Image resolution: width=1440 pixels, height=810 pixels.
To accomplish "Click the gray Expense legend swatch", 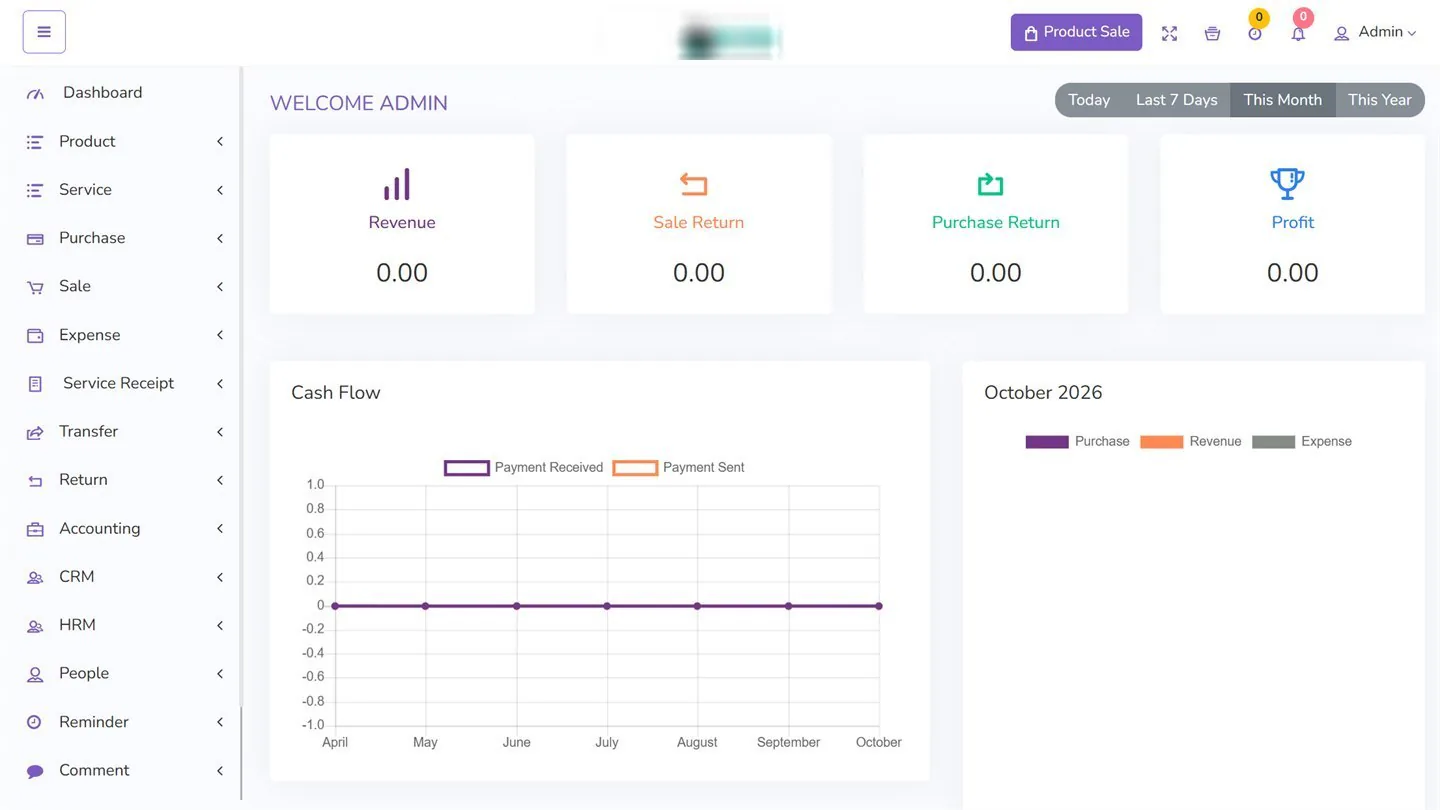I will tap(1273, 441).
